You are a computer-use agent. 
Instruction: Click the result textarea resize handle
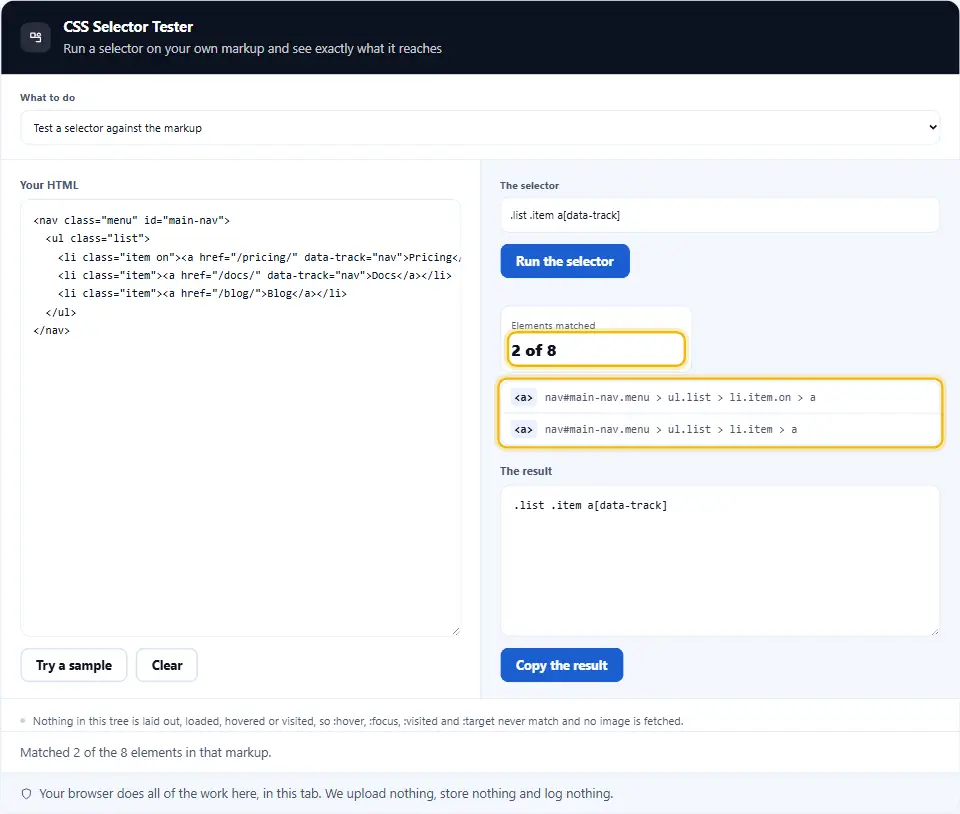pos(934,631)
